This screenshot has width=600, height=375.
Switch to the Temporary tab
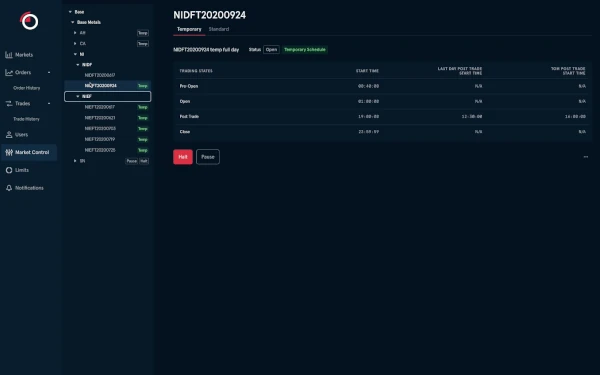tap(189, 29)
